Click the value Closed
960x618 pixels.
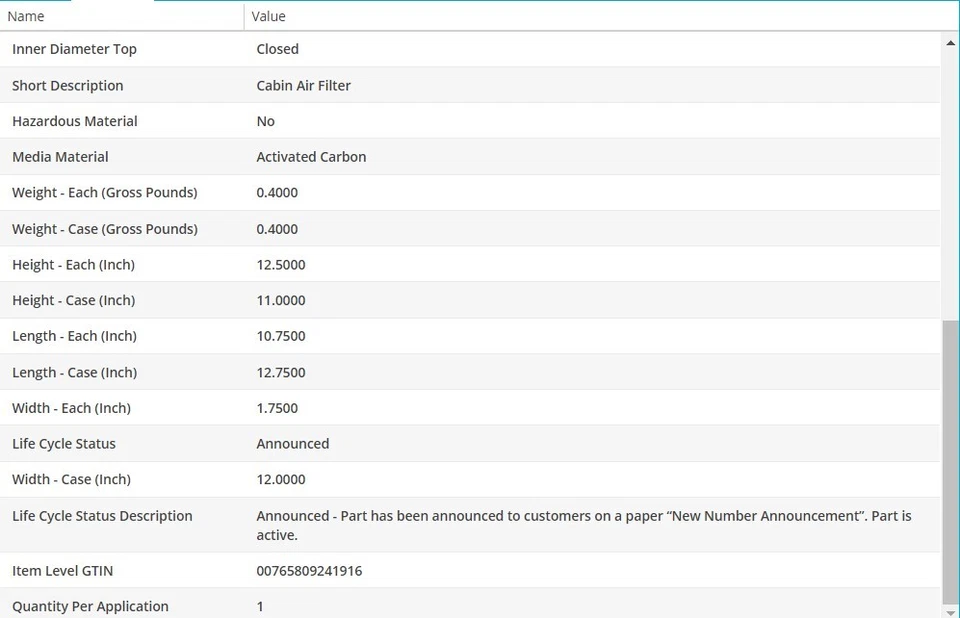point(277,49)
